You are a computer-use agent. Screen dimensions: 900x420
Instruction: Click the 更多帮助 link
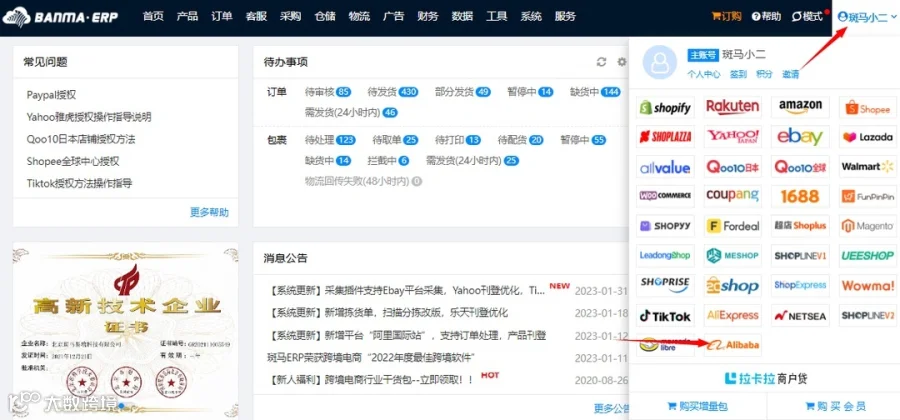[210, 212]
